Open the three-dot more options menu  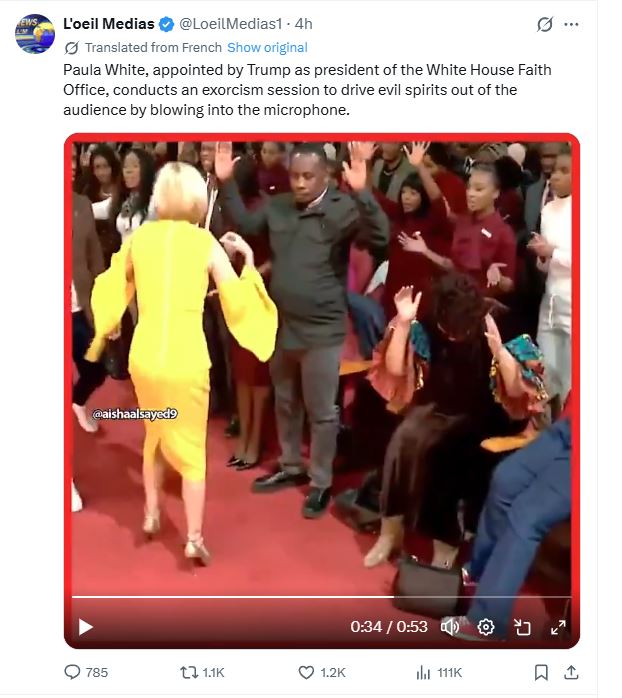[x=571, y=24]
